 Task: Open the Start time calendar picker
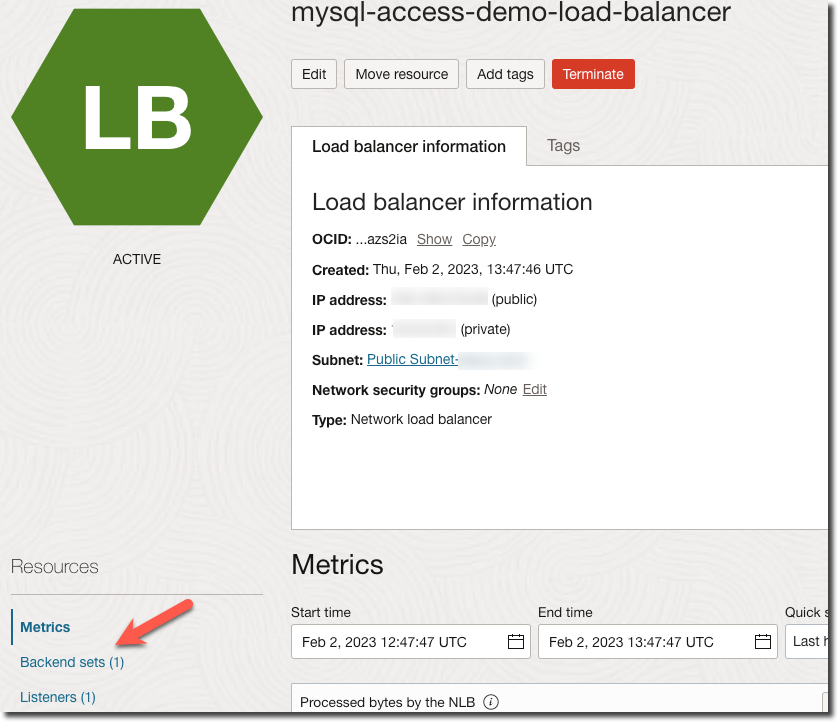click(x=515, y=641)
